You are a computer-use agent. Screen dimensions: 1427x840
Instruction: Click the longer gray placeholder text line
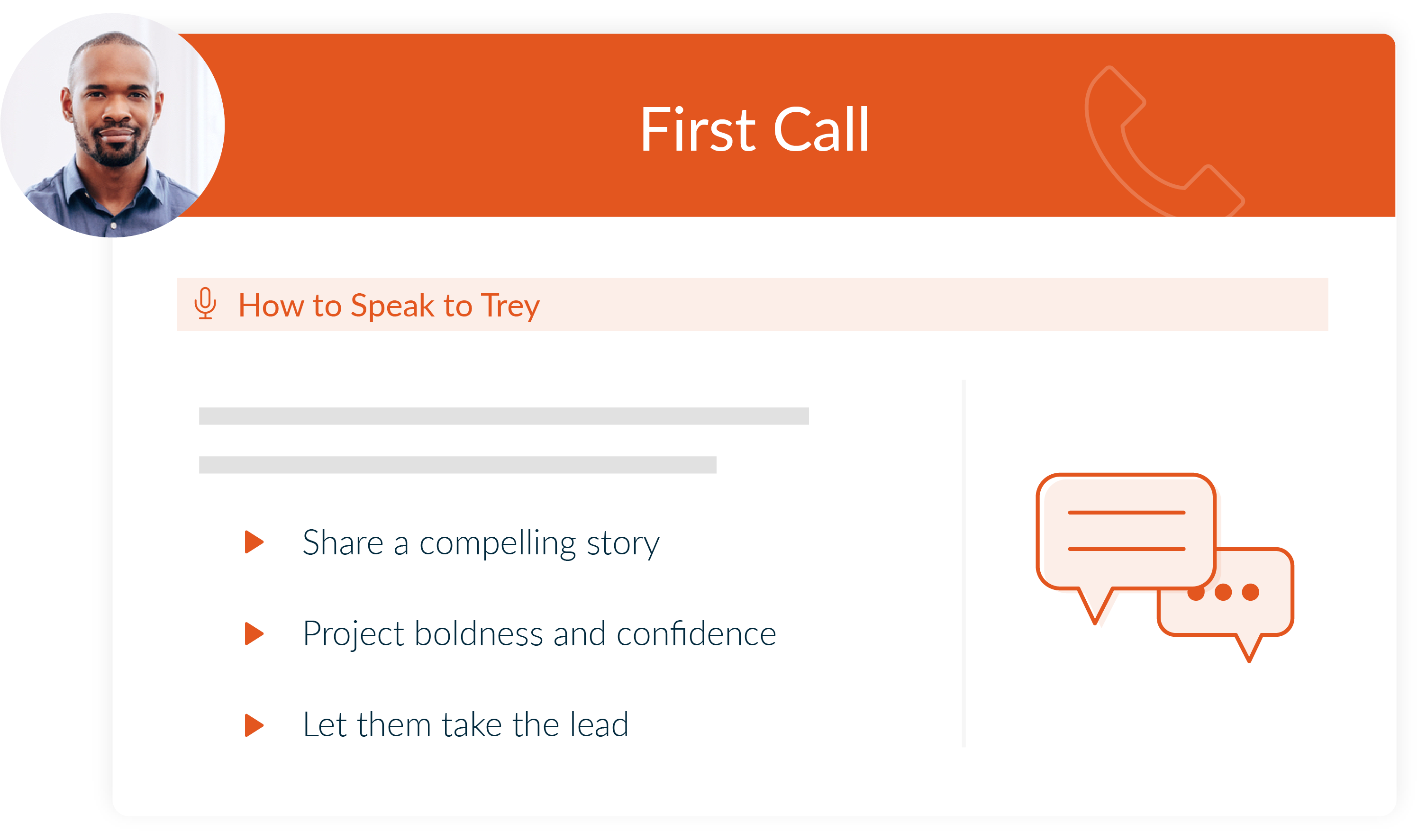click(x=504, y=416)
